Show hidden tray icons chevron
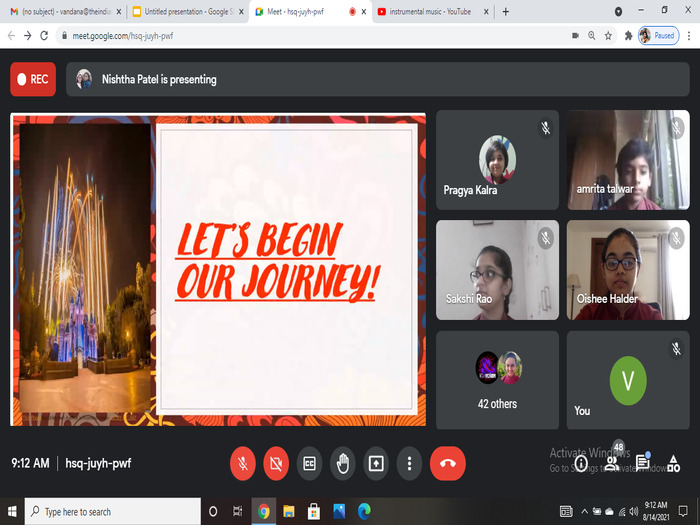The width and height of the screenshot is (700, 525). 584,512
